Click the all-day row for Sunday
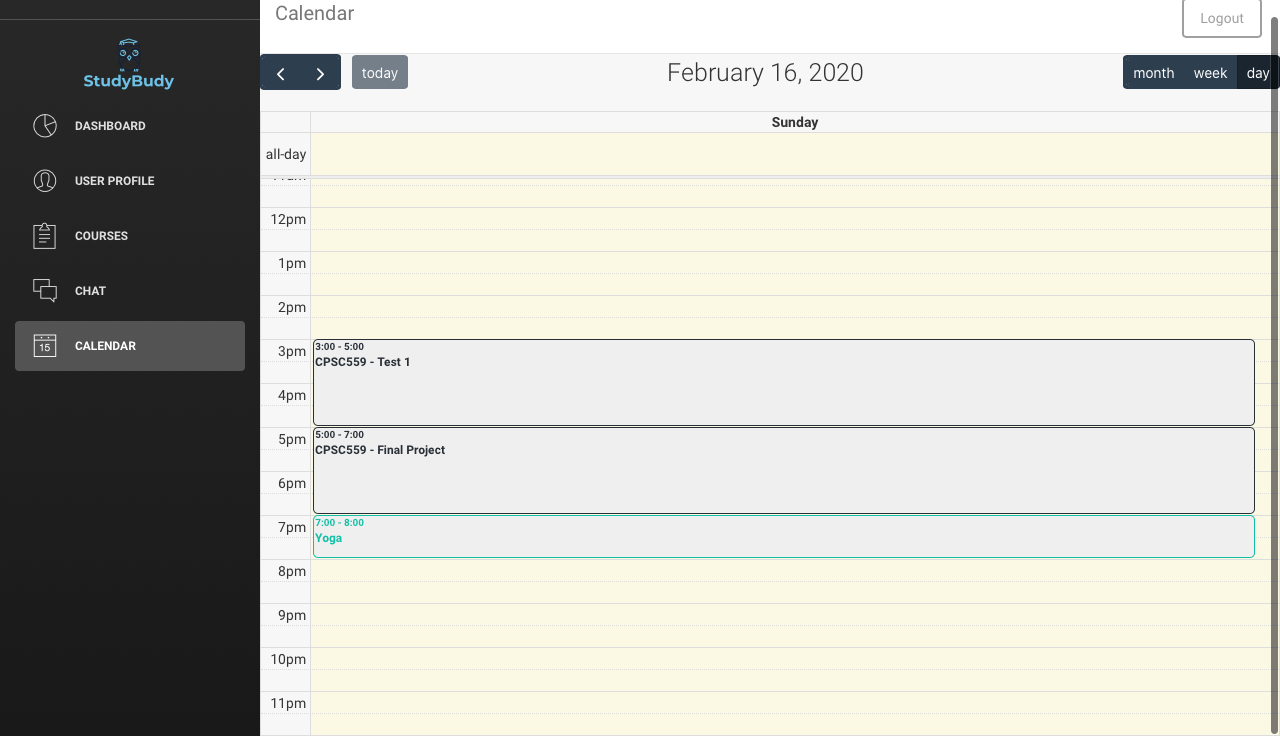Image resolution: width=1280 pixels, height=736 pixels. click(x=790, y=155)
